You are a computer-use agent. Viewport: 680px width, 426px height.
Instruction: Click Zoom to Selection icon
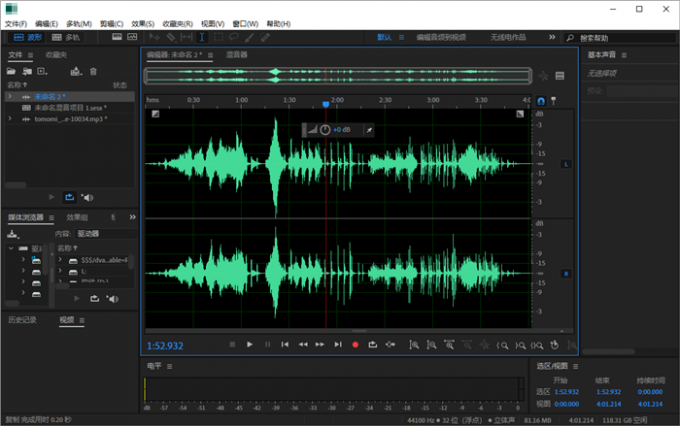(537, 345)
